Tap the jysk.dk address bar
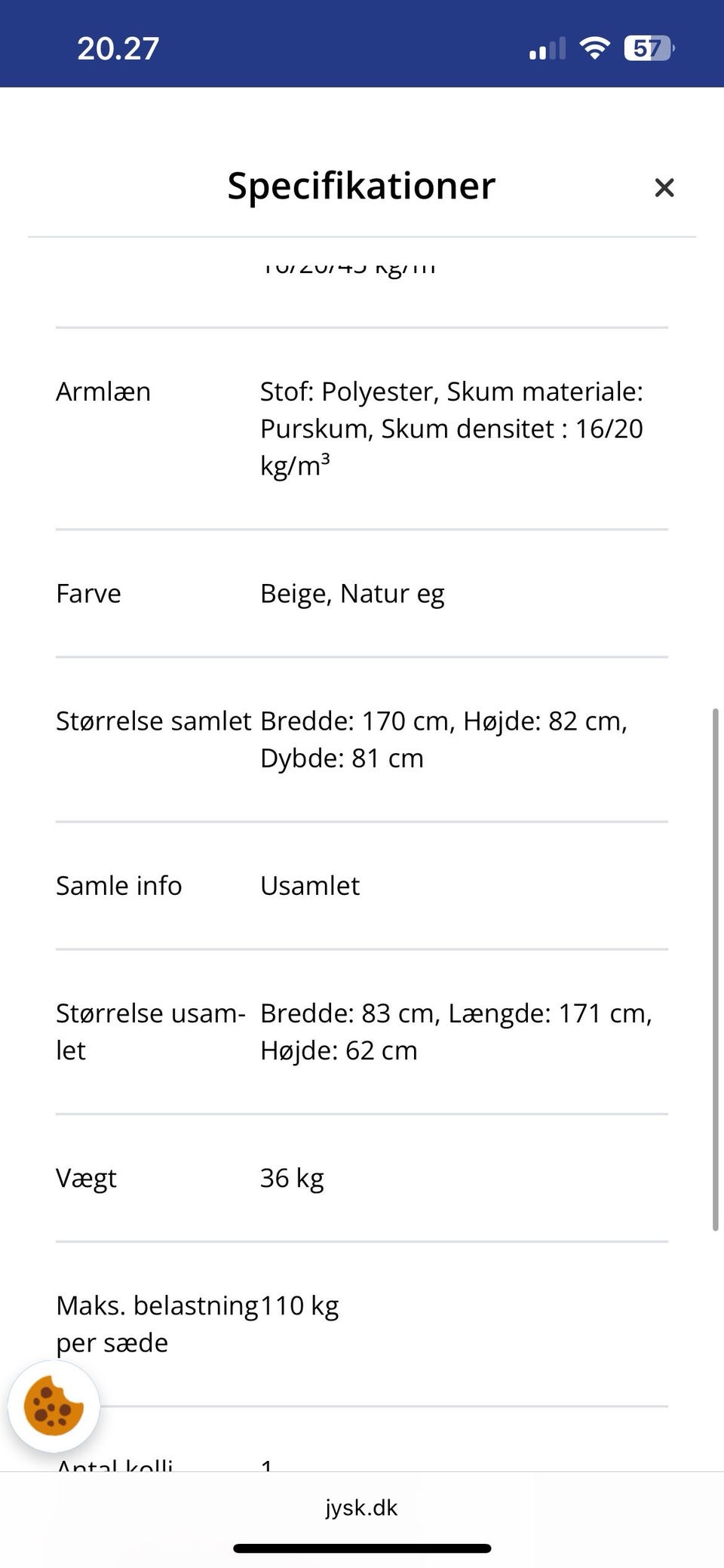The height and width of the screenshot is (1568, 724). (x=361, y=1507)
